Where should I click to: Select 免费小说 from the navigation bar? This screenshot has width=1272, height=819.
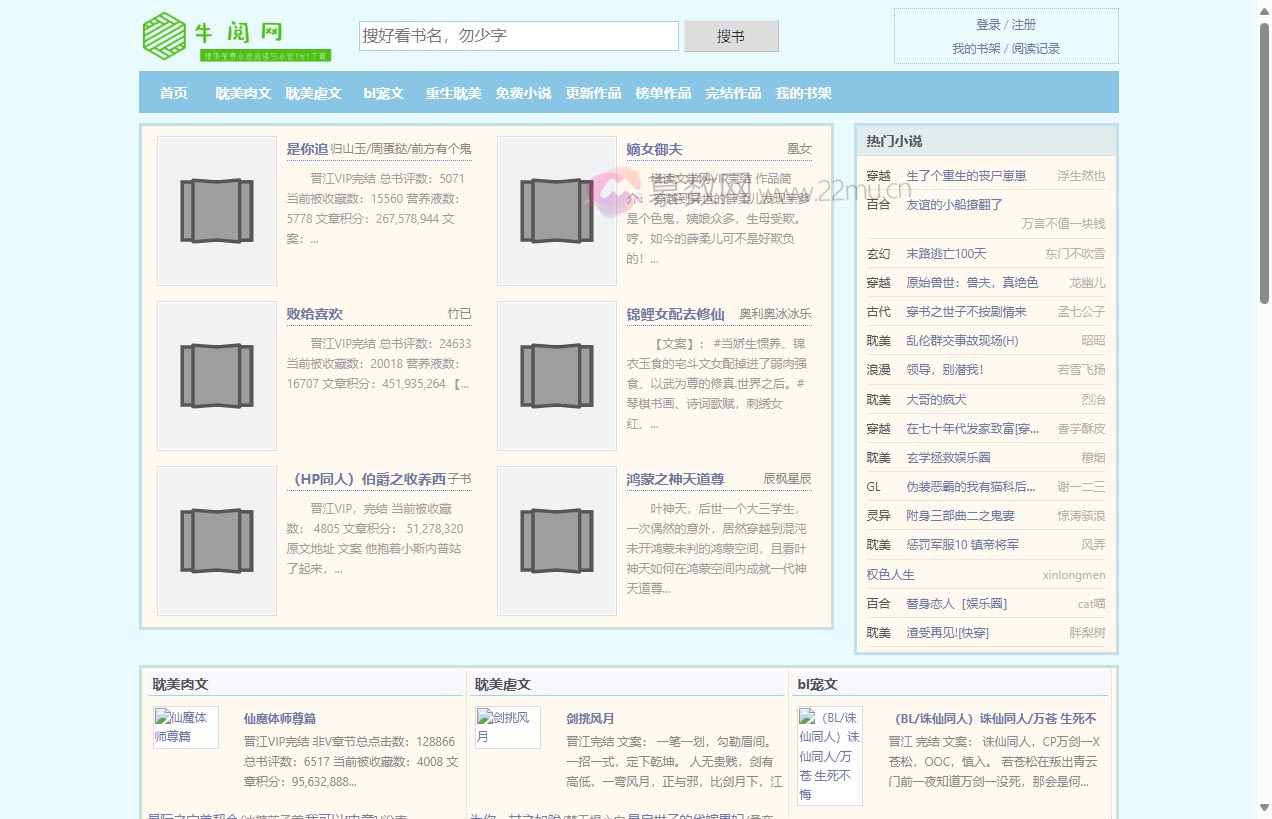pyautogui.click(x=523, y=93)
